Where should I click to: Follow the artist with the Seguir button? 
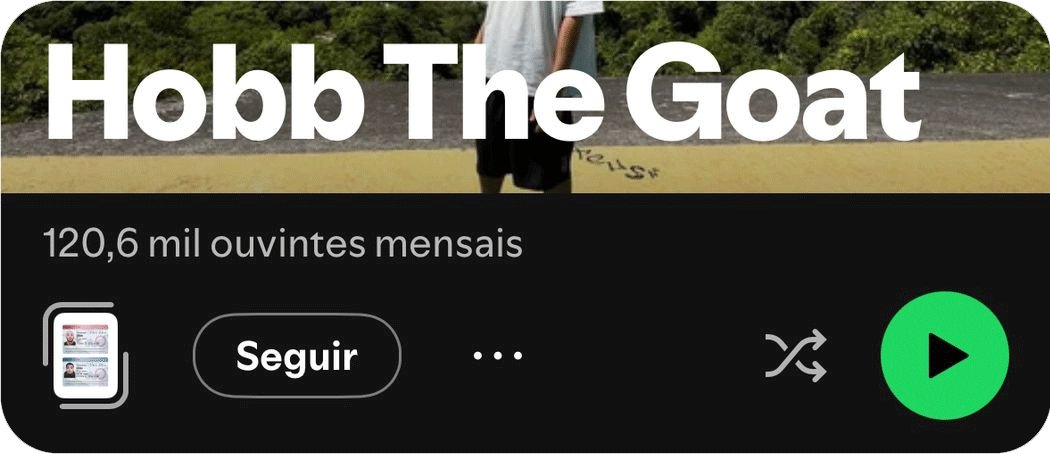(x=297, y=356)
